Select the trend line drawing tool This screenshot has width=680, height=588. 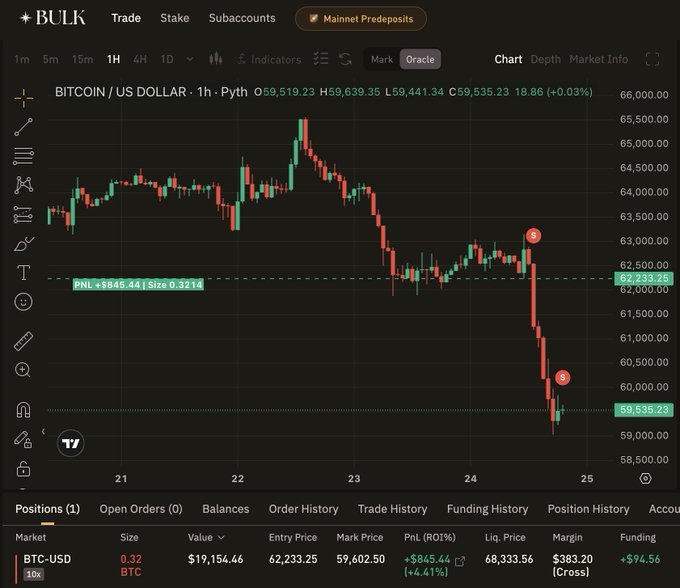[x=23, y=127]
